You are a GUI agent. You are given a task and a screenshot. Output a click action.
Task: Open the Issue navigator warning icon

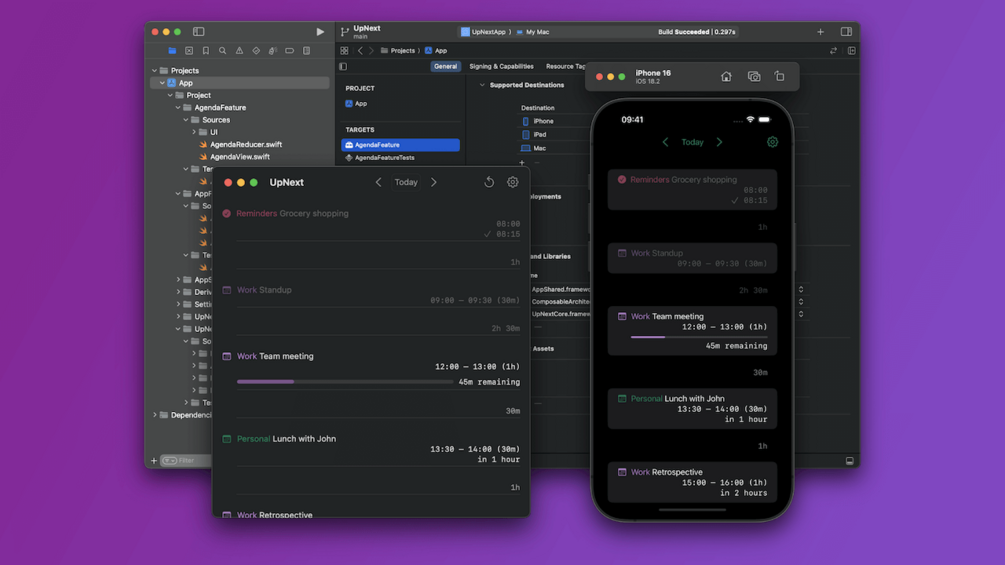[x=239, y=51]
